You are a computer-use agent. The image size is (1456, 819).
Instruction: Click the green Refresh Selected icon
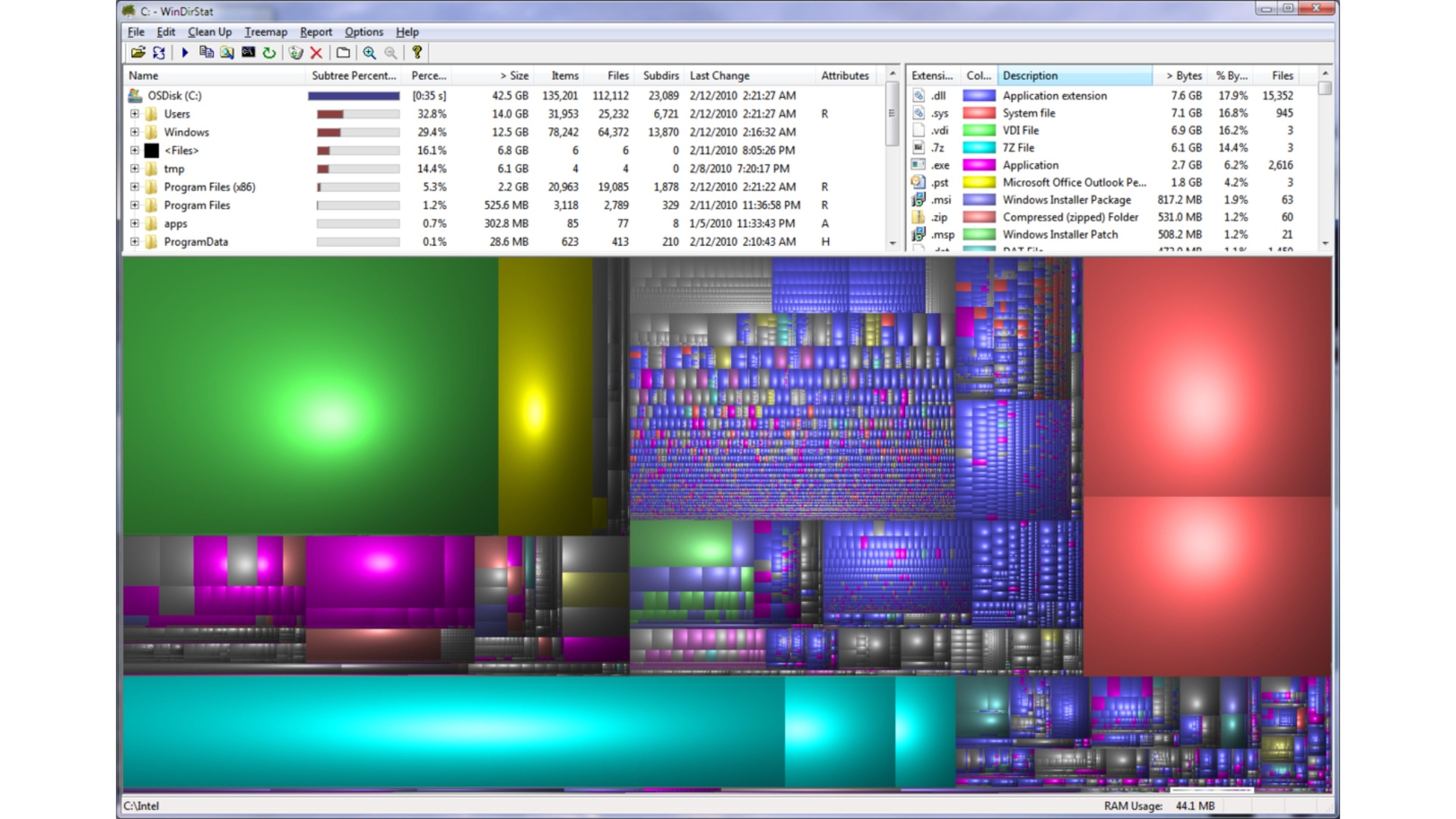[269, 53]
